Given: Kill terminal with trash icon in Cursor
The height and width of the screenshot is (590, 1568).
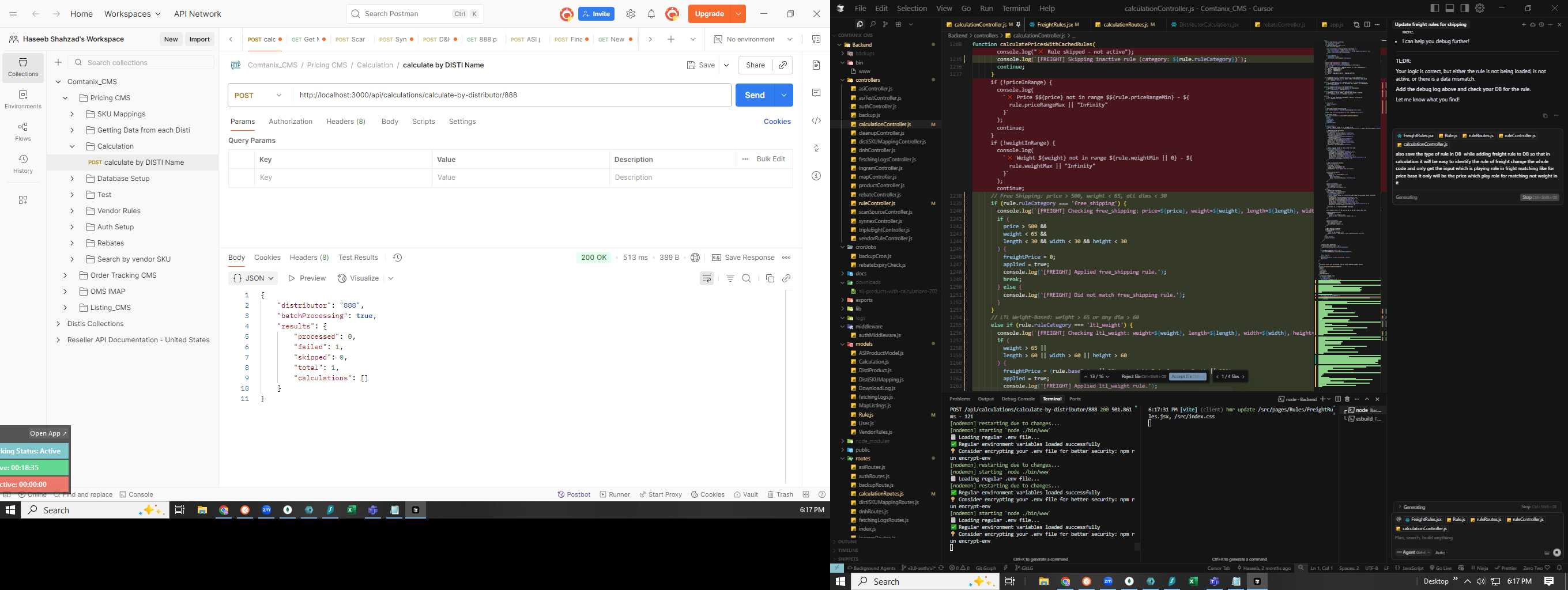Looking at the screenshot, I should point(1347,399).
